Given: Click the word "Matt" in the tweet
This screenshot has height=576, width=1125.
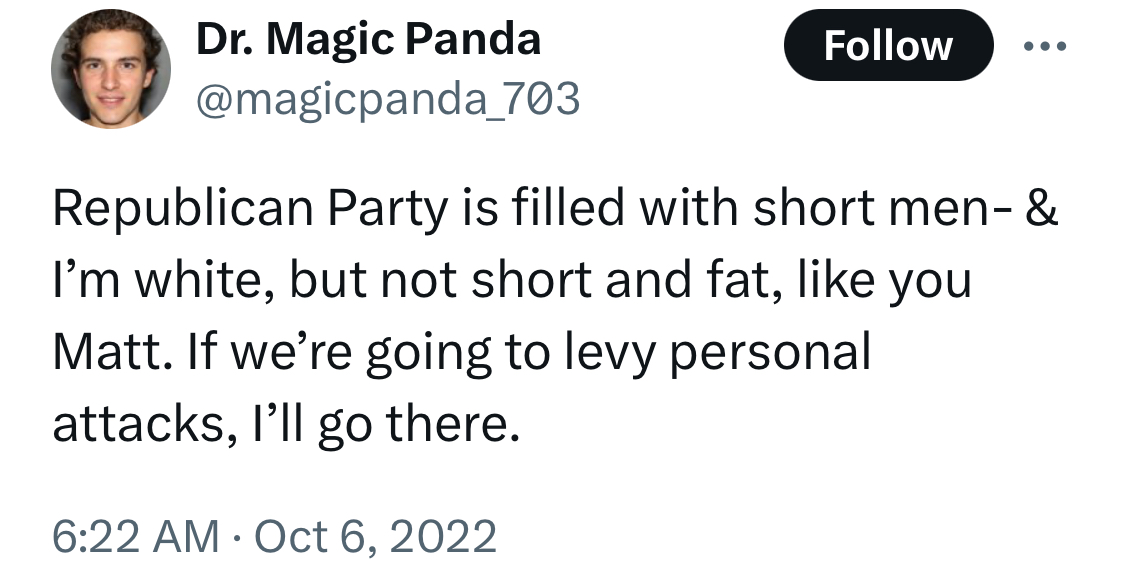Looking at the screenshot, I should point(108,351).
